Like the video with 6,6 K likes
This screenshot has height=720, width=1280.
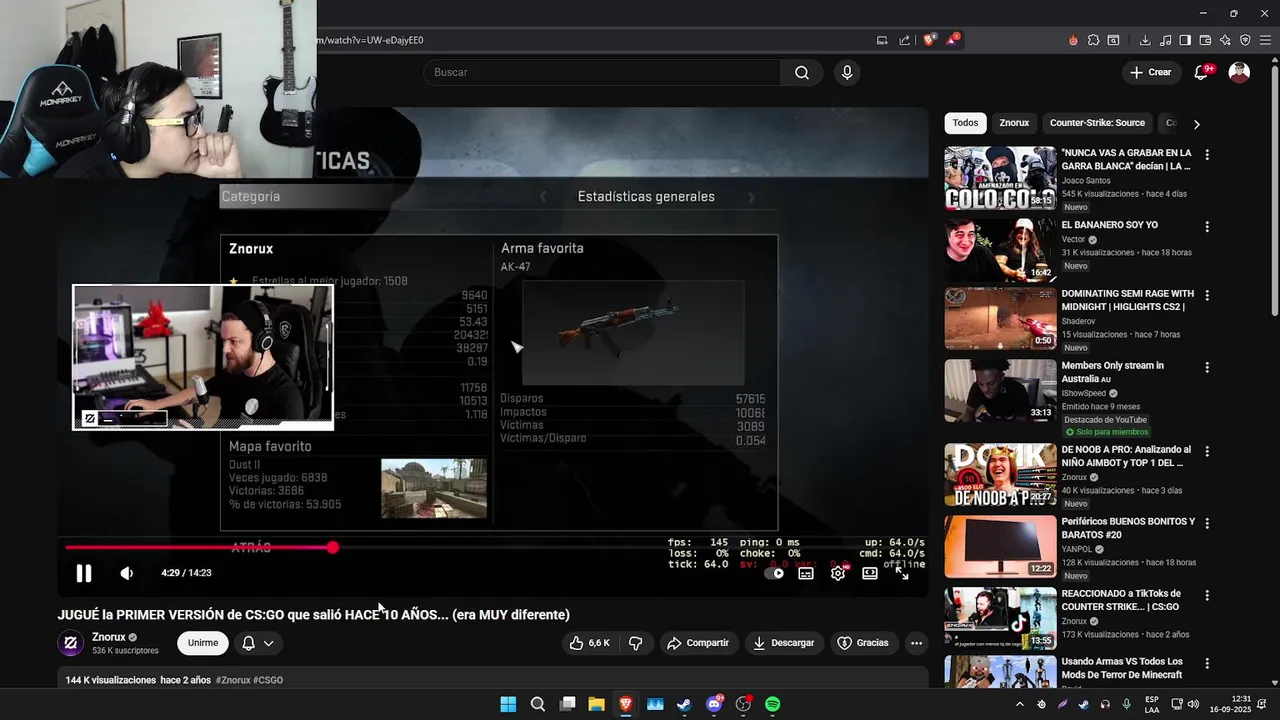coord(589,643)
